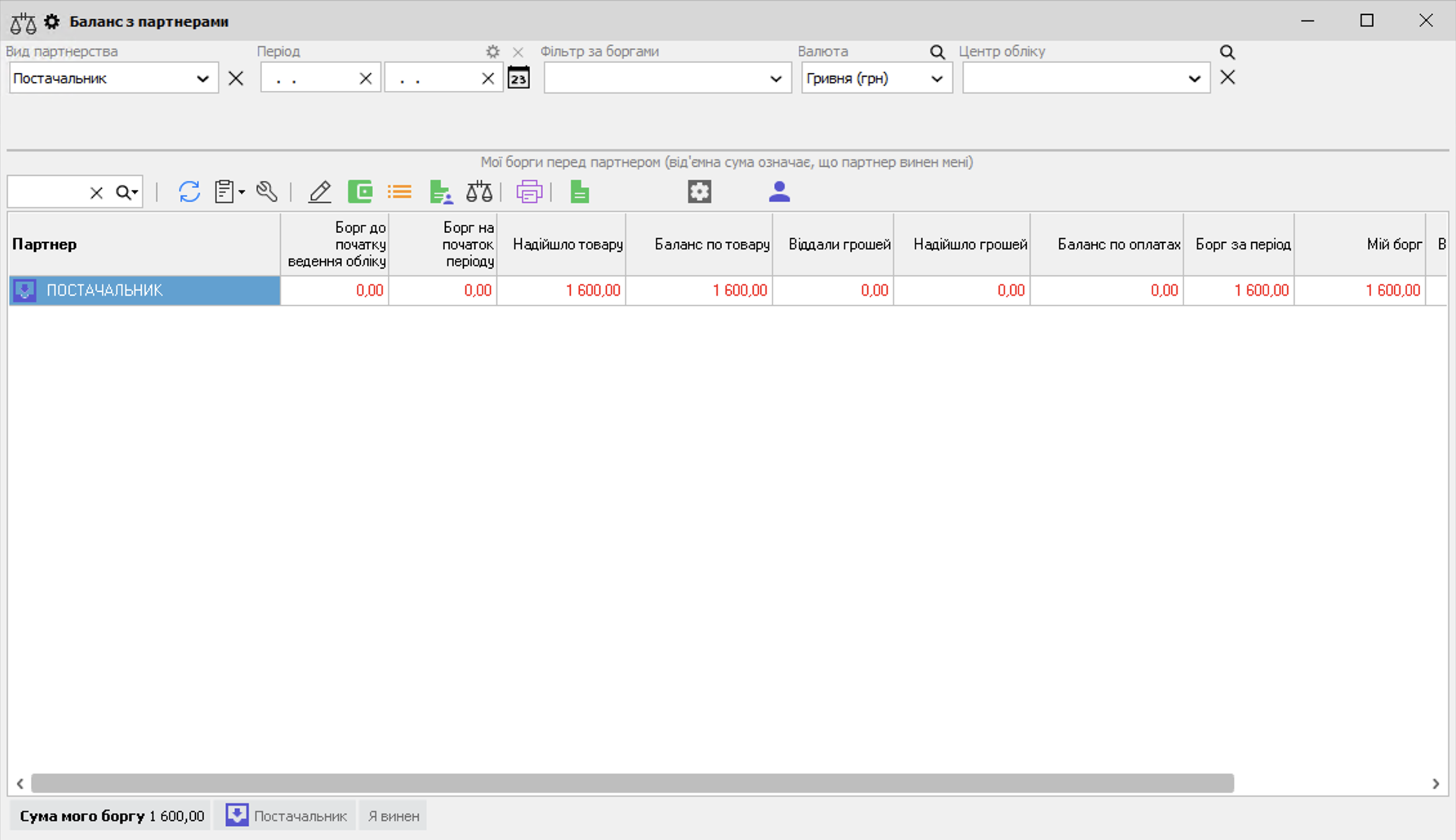This screenshot has height=840, width=1456.
Task: Click the dark gear settings toolbar icon
Action: click(x=700, y=192)
